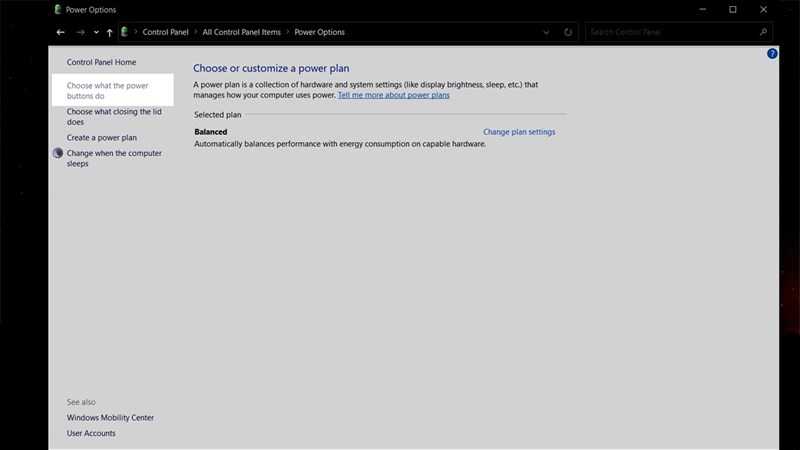Click the moon icon beside sleep option

58,153
